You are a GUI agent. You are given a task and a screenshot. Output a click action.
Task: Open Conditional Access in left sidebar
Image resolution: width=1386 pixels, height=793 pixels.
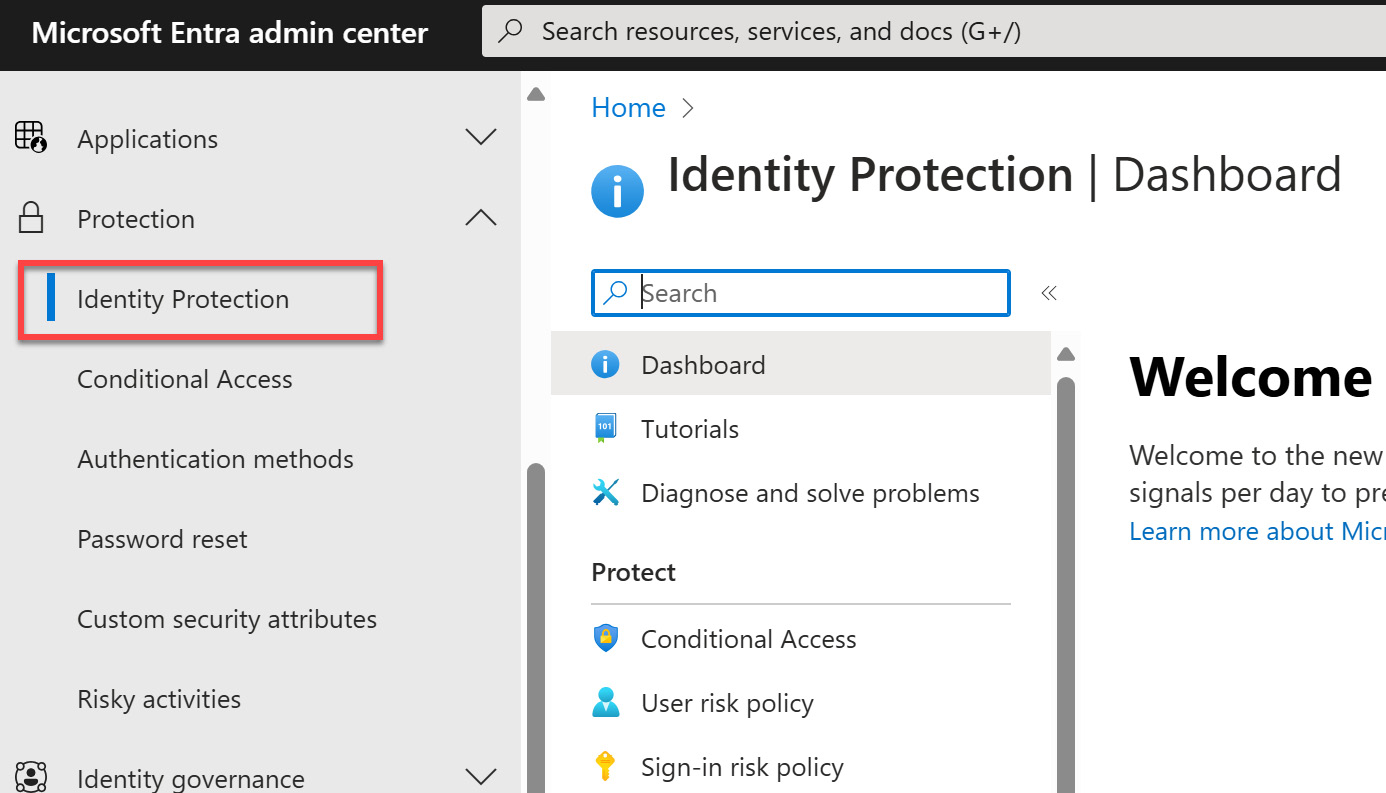click(x=185, y=379)
